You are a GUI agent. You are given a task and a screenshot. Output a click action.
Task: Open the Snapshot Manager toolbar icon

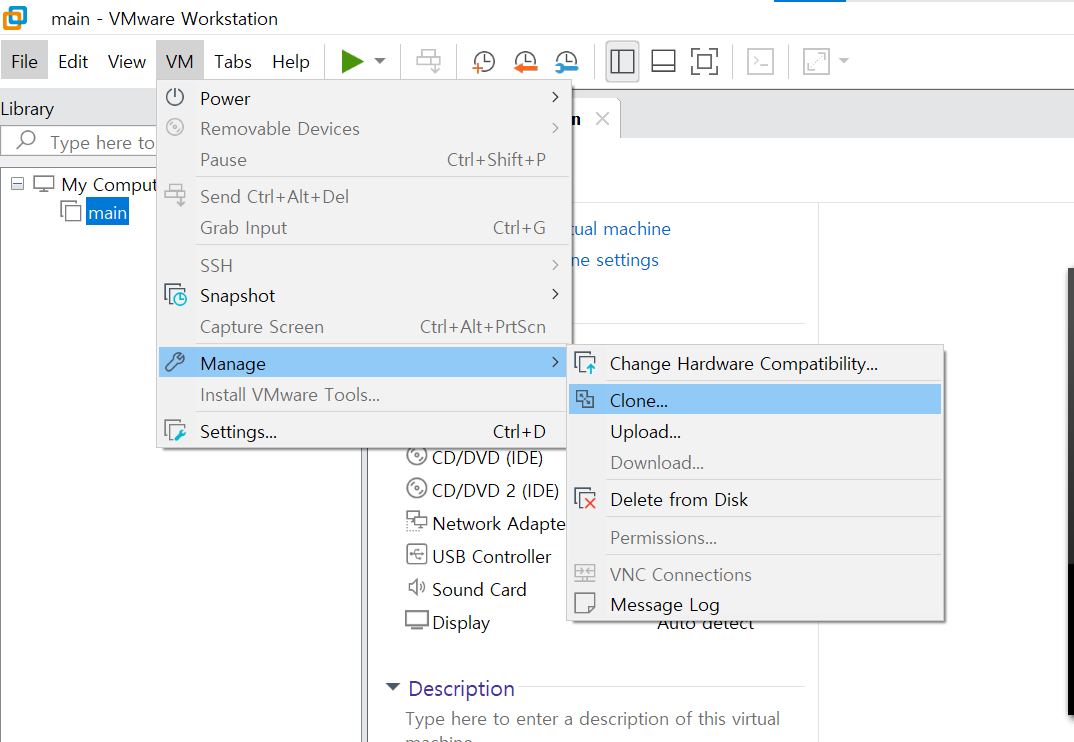tap(566, 61)
